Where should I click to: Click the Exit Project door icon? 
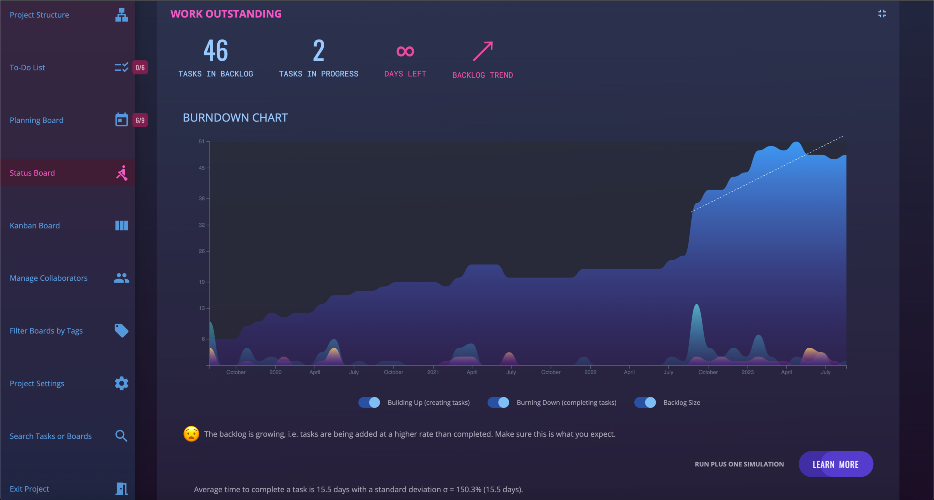[x=122, y=489]
